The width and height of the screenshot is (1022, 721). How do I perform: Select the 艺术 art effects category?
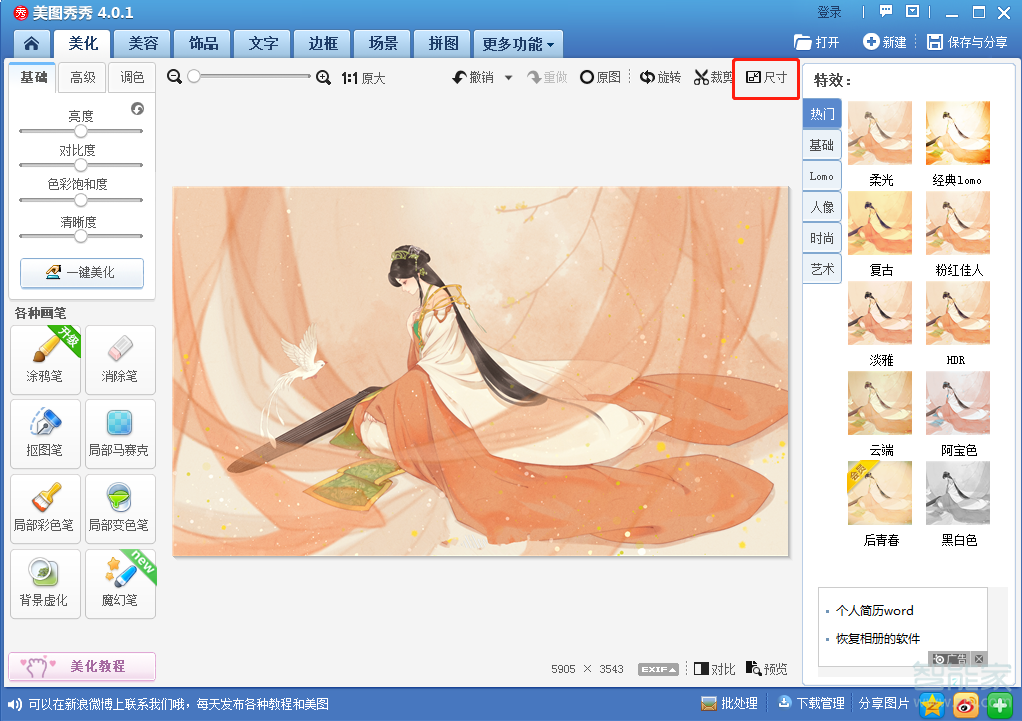pyautogui.click(x=822, y=269)
